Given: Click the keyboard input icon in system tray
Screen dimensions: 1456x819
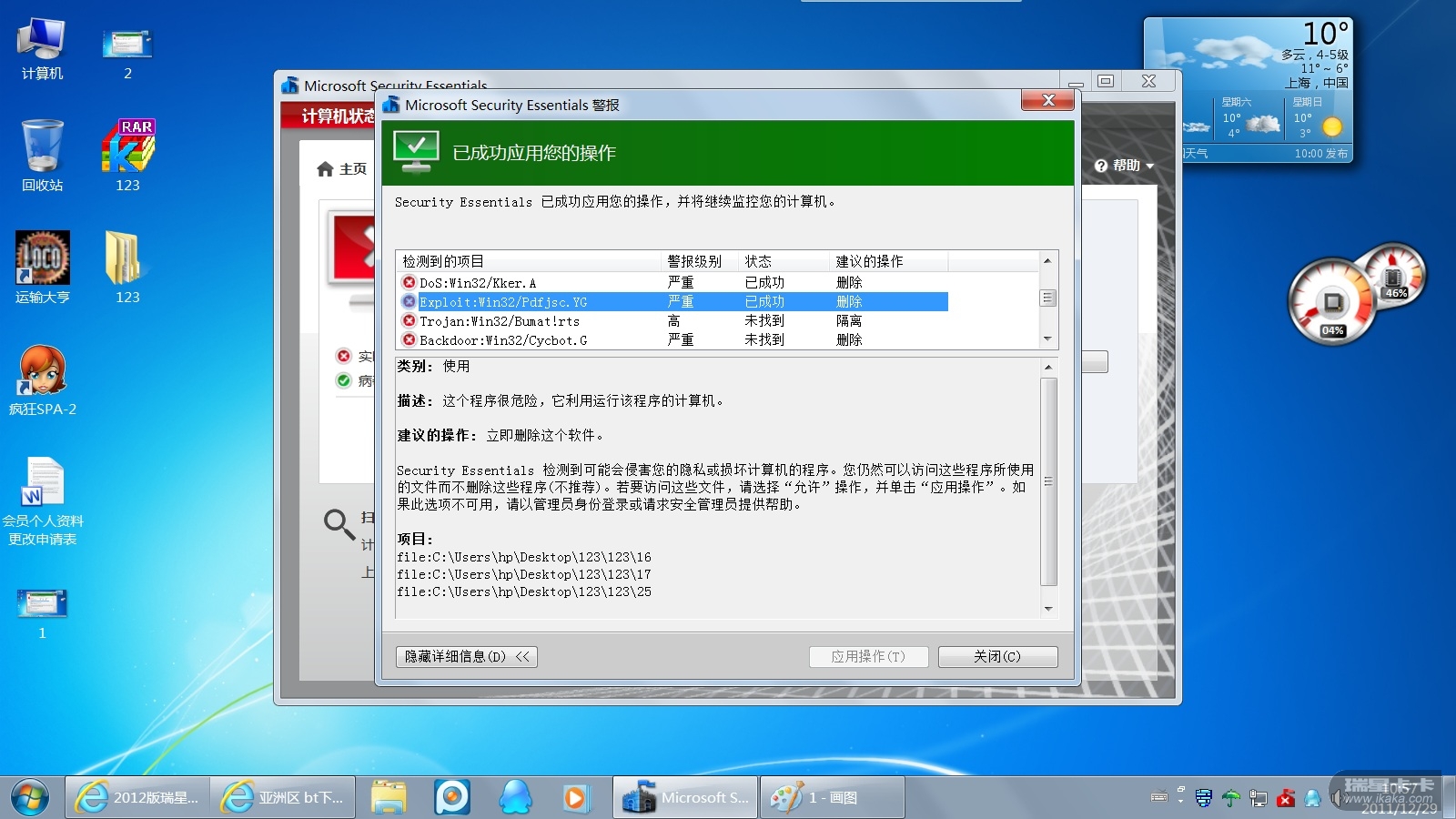Looking at the screenshot, I should (1158, 798).
